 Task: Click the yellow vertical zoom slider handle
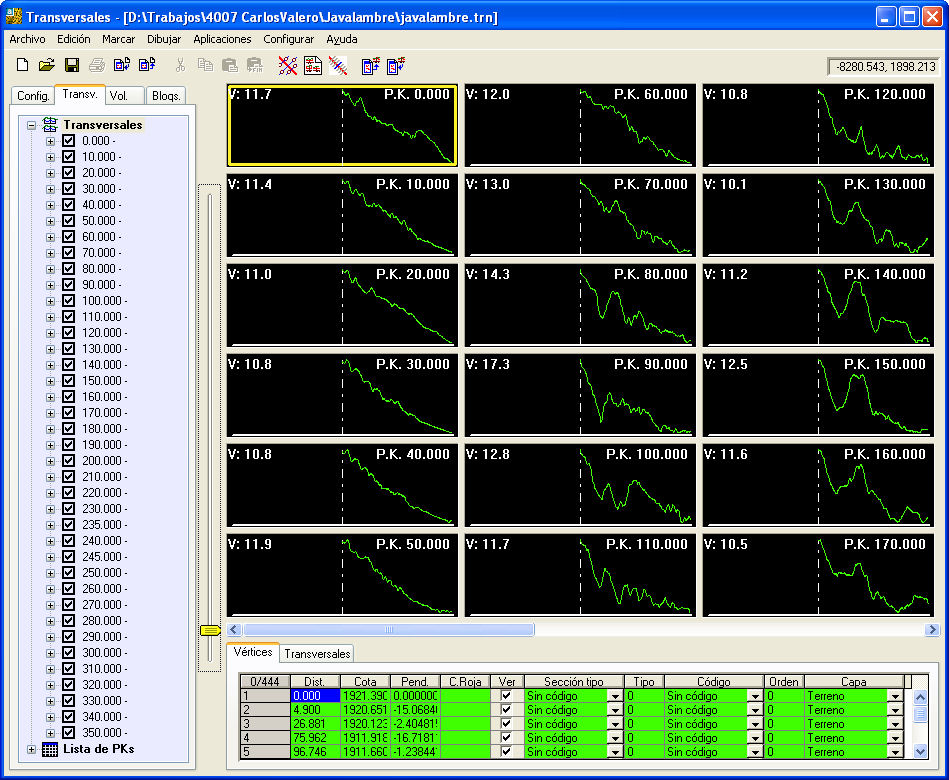tap(209, 631)
